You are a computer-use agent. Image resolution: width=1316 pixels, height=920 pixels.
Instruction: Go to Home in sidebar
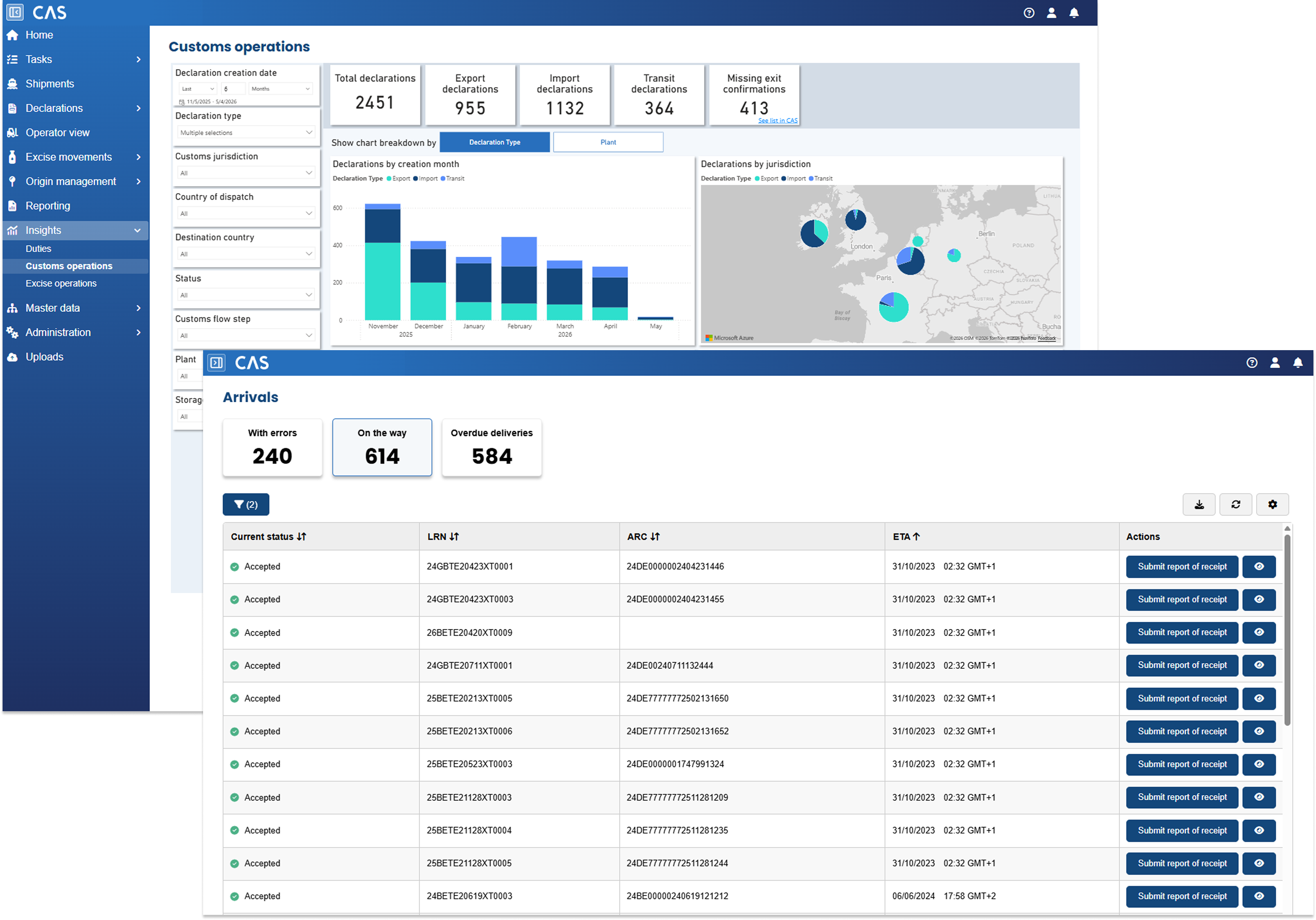39,35
